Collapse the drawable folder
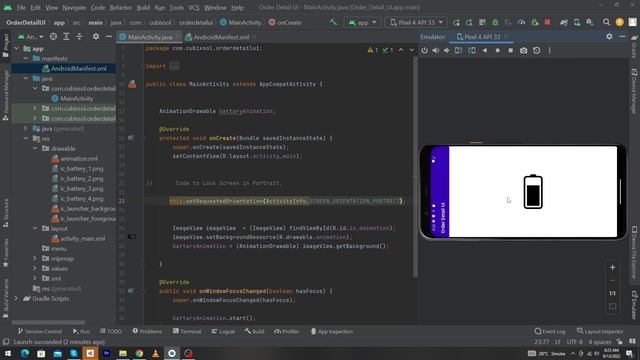The image size is (640, 360). click(35, 149)
